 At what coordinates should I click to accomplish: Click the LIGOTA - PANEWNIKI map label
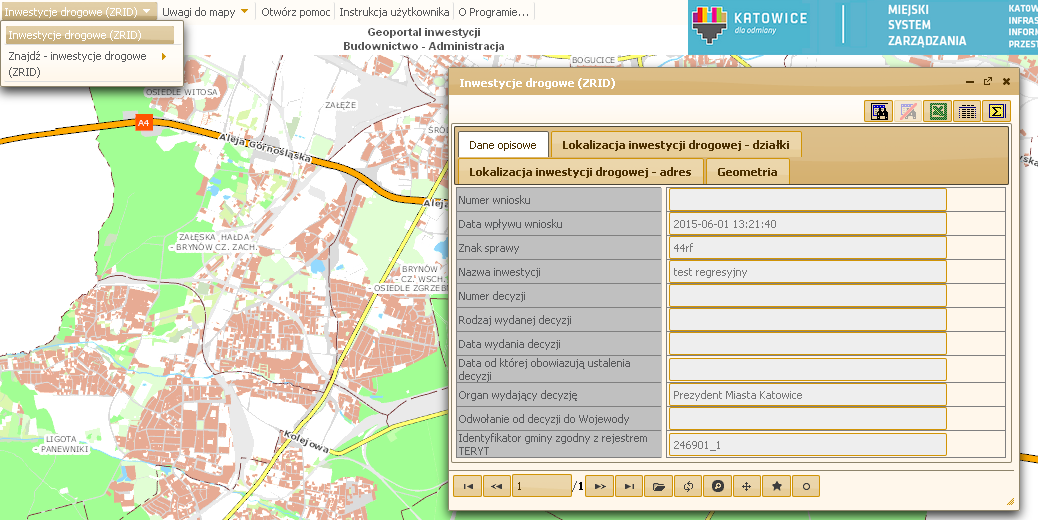click(x=61, y=444)
